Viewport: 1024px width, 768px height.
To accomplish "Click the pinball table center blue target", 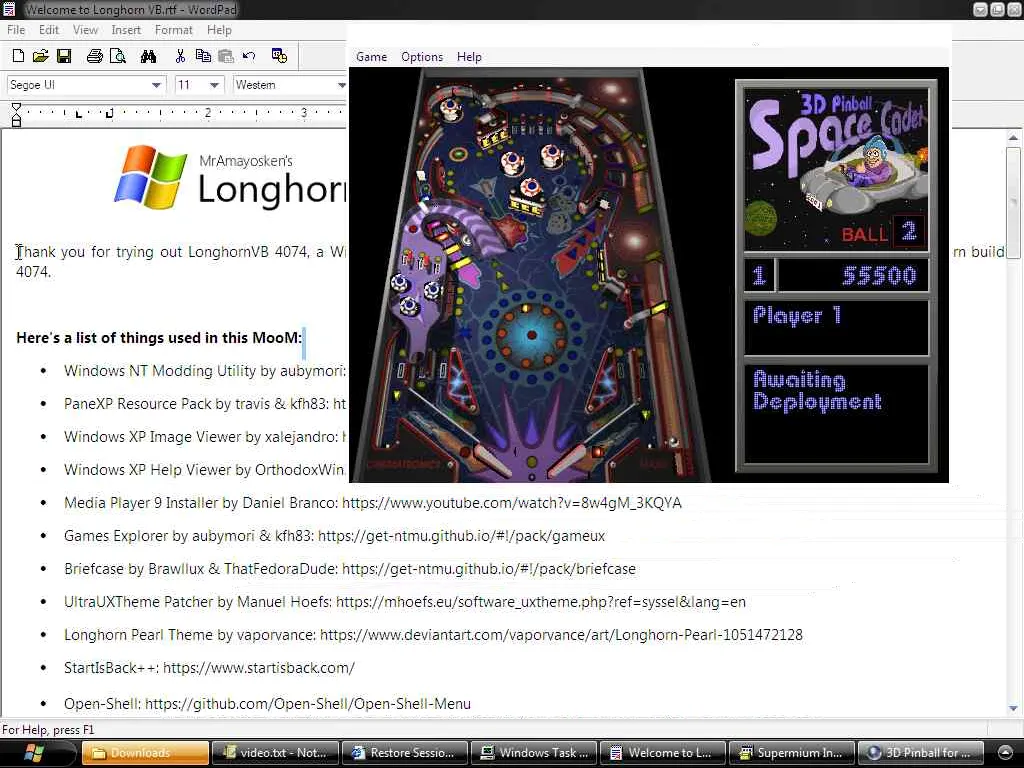I will coord(532,334).
